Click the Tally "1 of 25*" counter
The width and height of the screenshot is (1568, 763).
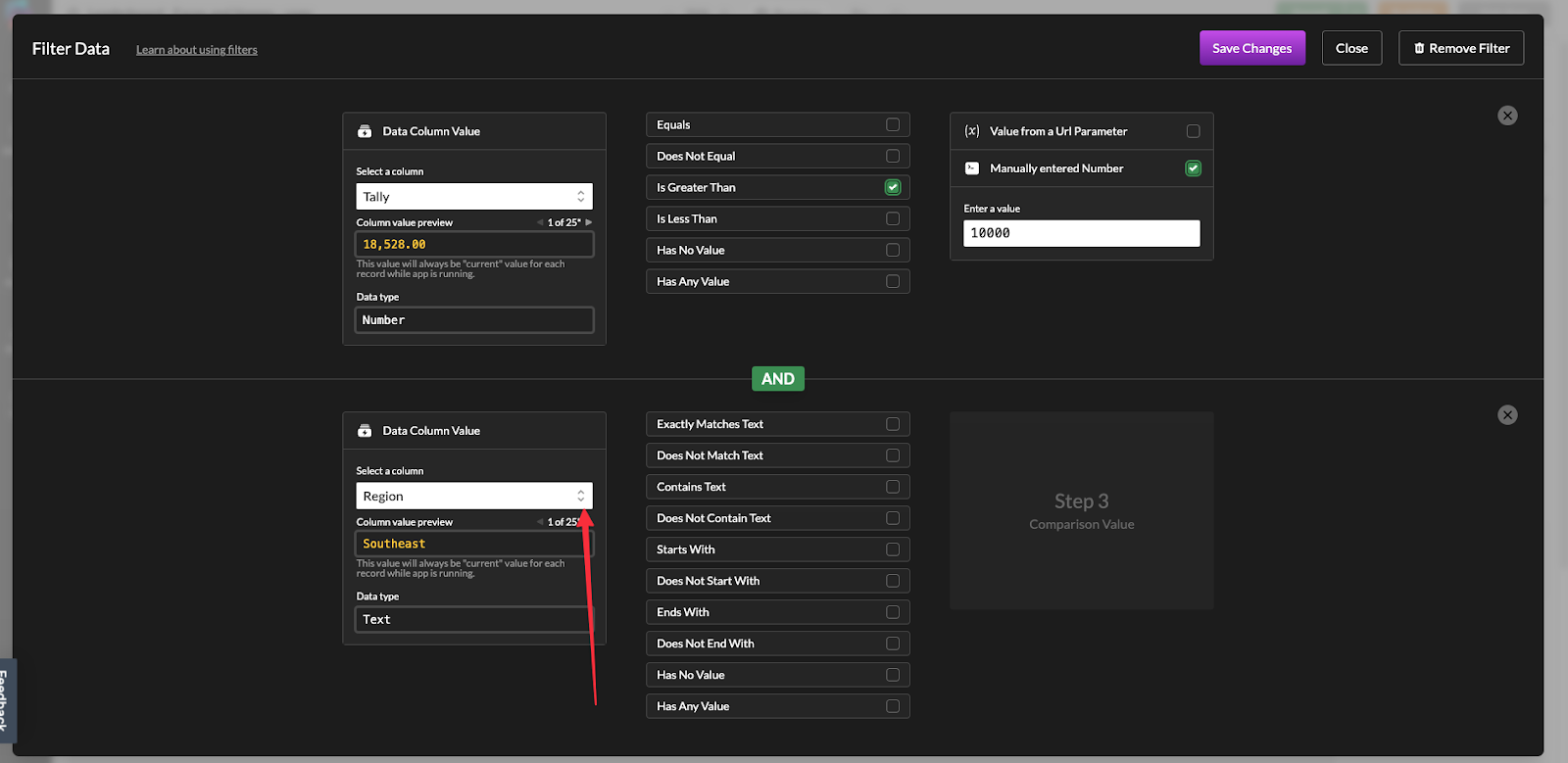point(564,222)
